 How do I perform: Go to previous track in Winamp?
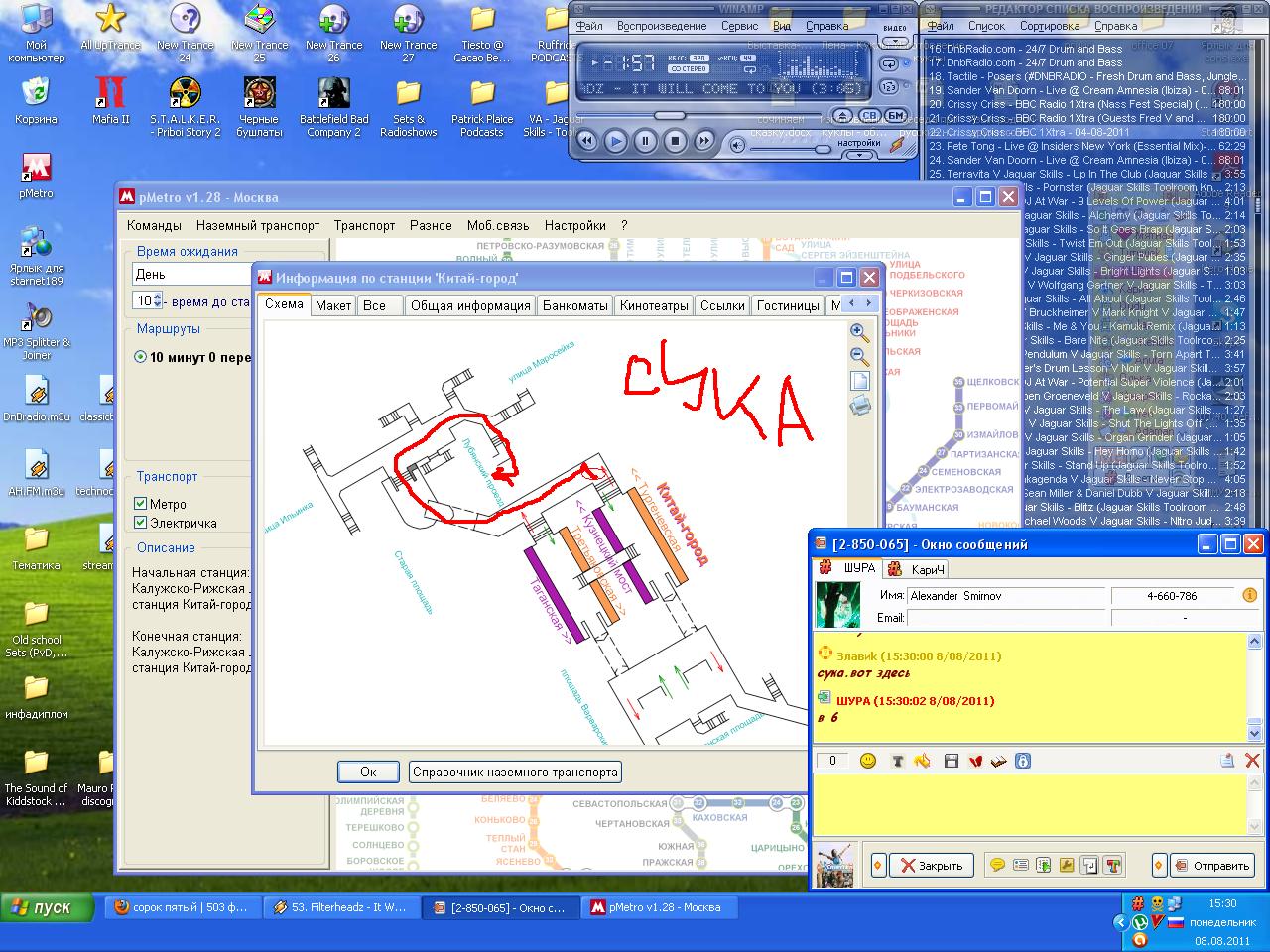pyautogui.click(x=586, y=141)
